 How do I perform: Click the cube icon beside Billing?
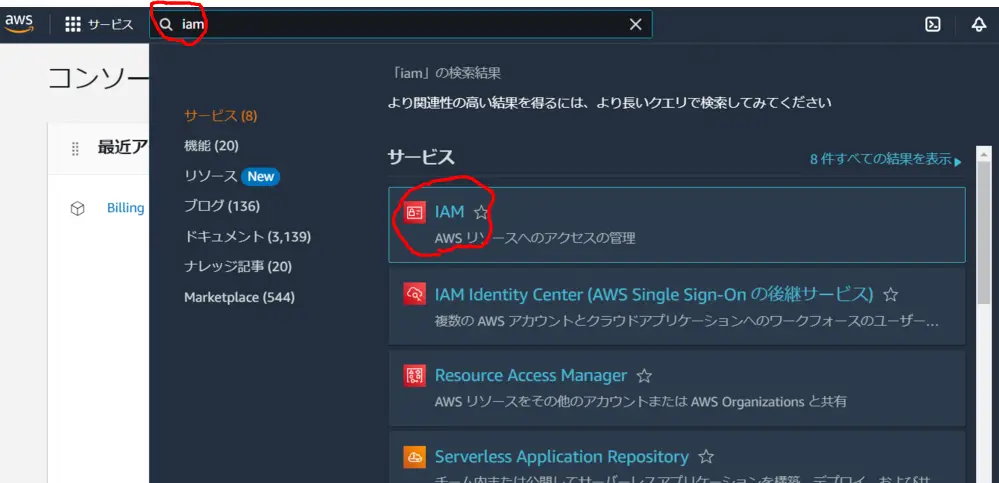(77, 208)
